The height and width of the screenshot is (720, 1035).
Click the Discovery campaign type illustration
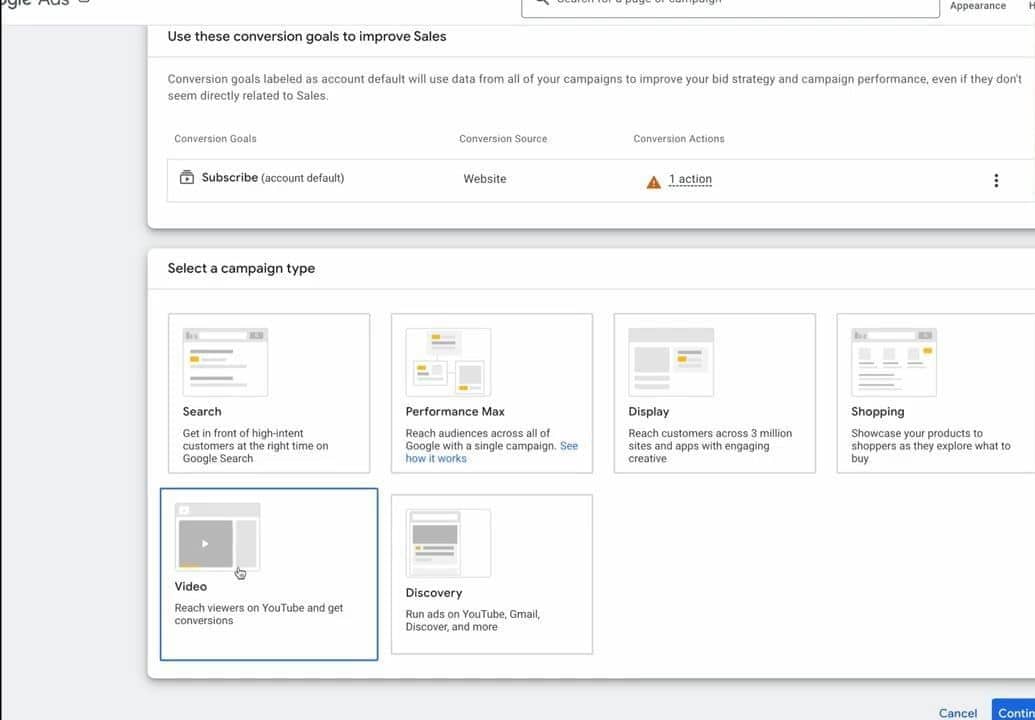pos(447,543)
